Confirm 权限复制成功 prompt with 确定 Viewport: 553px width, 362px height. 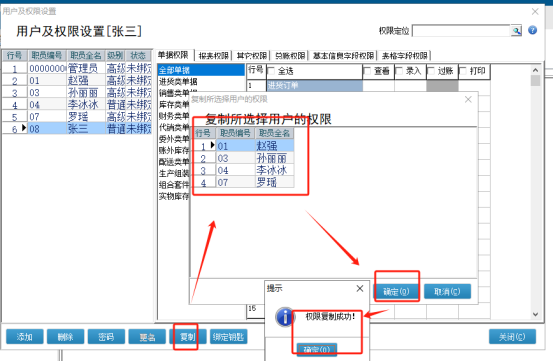click(317, 350)
